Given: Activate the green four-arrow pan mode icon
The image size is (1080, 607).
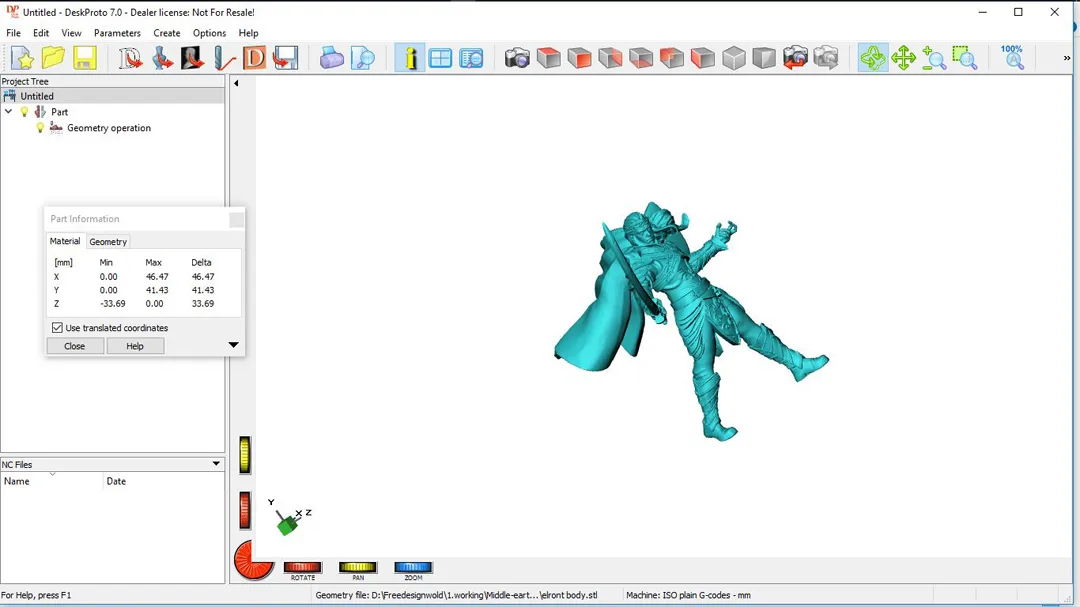Looking at the screenshot, I should [903, 58].
